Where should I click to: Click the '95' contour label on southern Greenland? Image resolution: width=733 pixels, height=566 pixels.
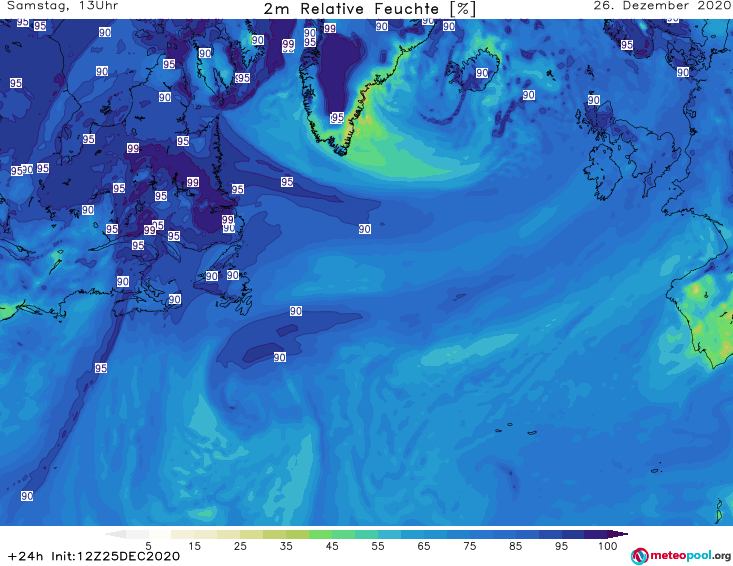[337, 117]
